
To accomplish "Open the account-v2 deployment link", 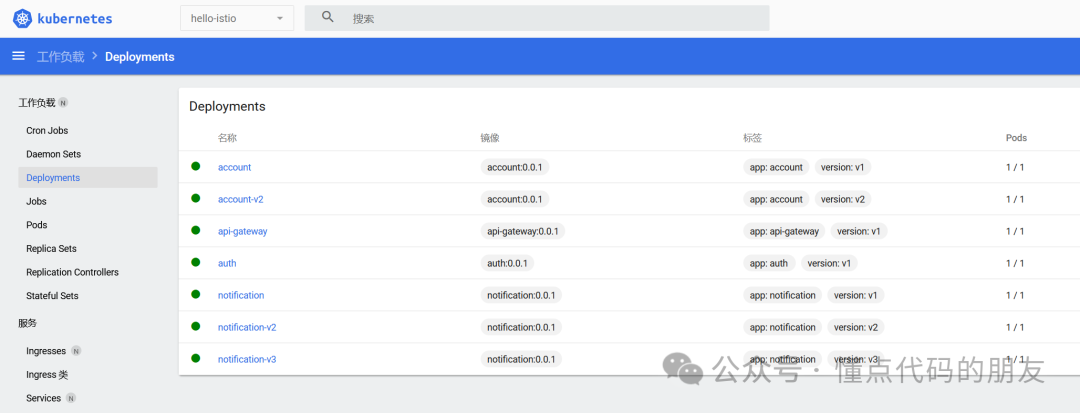I will point(240,199).
